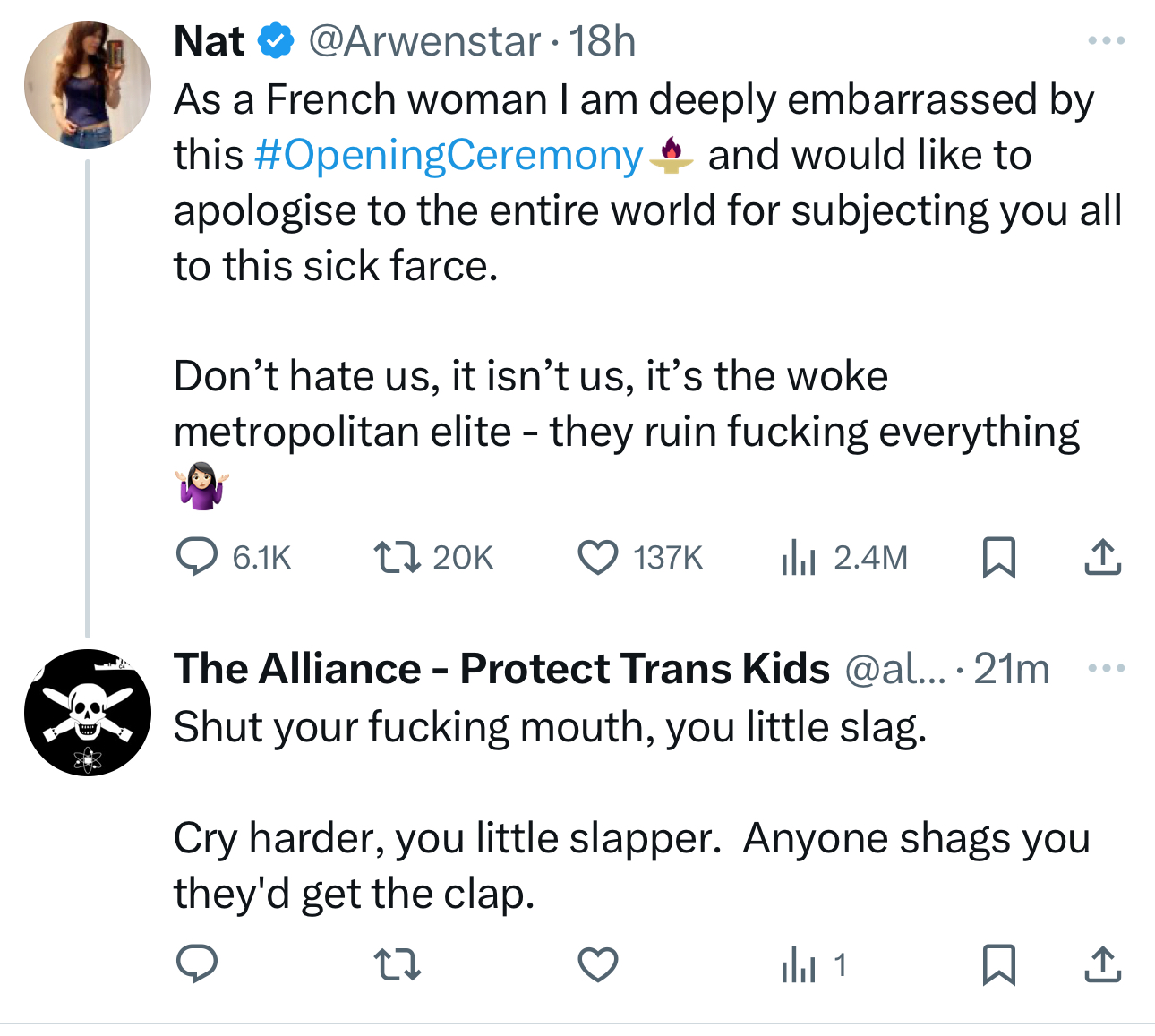This screenshot has width=1155, height=1036.
Task: Open more options on Nat's tweet
Action: pyautogui.click(x=1106, y=41)
